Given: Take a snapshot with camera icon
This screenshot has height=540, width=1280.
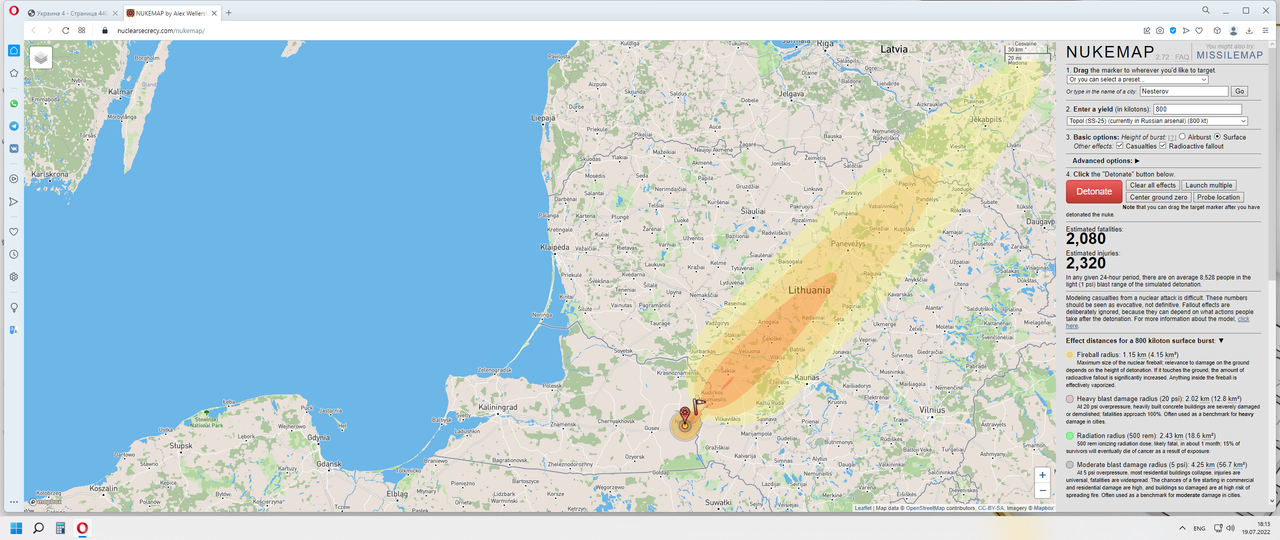Looking at the screenshot, I should (1160, 30).
